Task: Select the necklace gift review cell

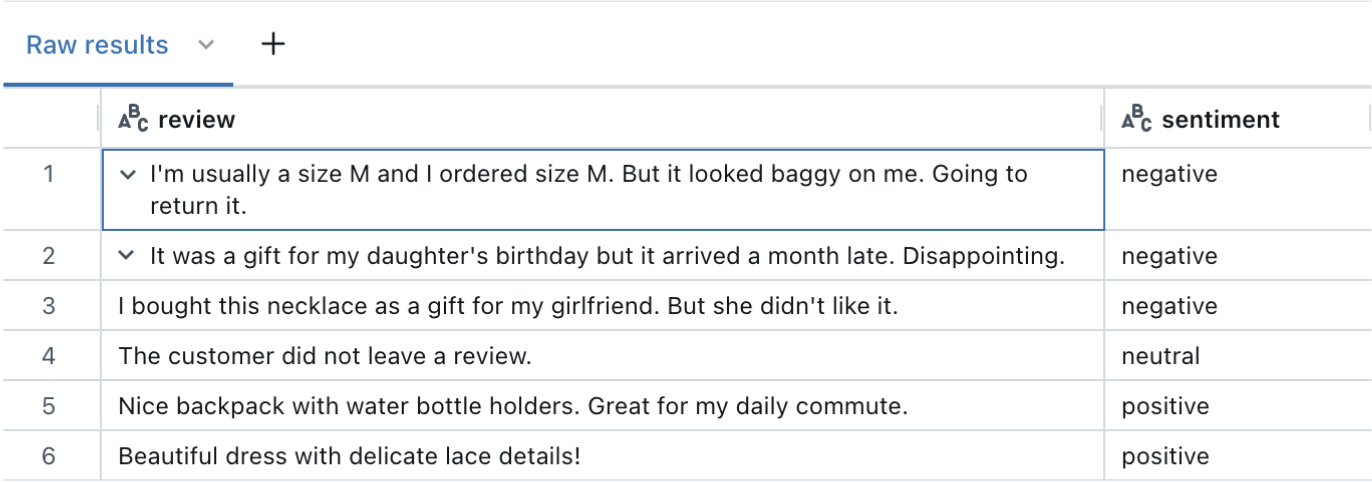Action: tap(508, 306)
